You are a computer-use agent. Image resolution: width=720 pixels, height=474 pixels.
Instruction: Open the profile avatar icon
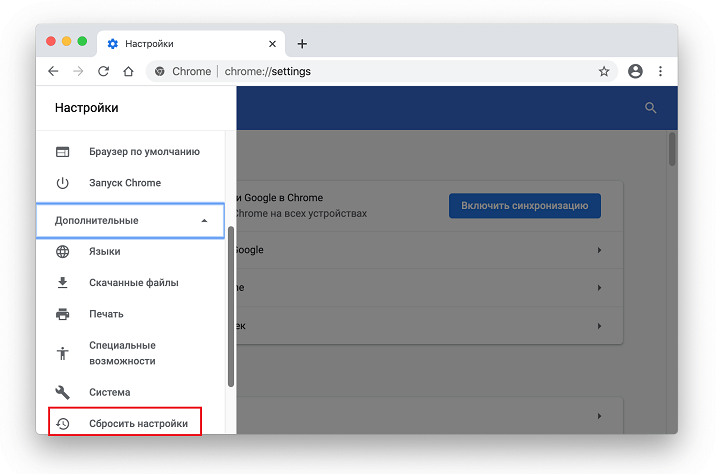click(635, 71)
